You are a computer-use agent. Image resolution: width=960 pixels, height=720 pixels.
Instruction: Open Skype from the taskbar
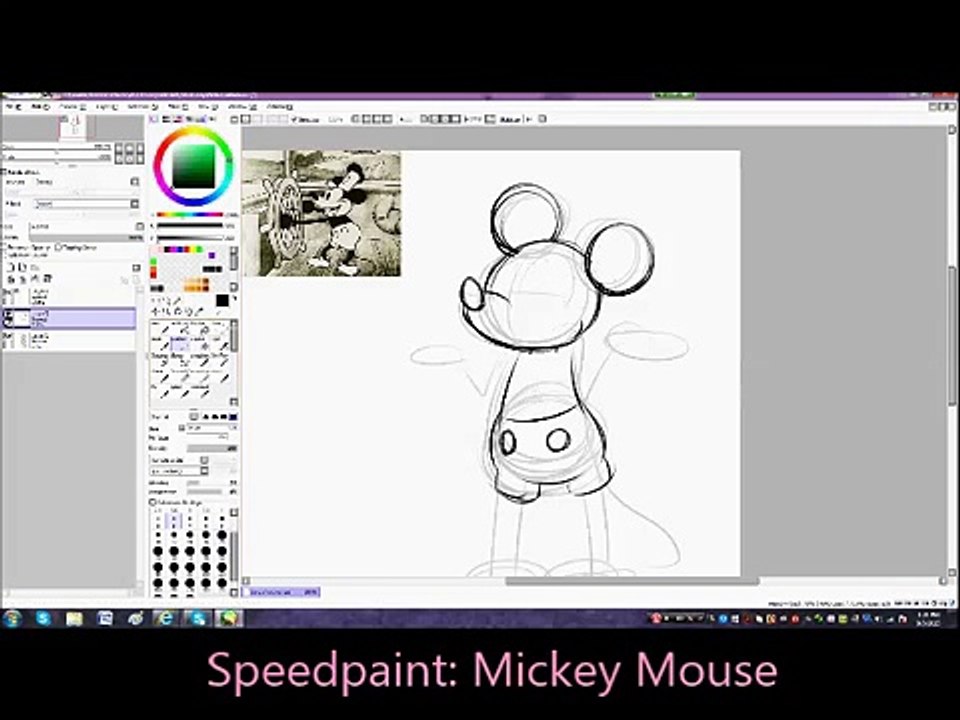point(43,618)
